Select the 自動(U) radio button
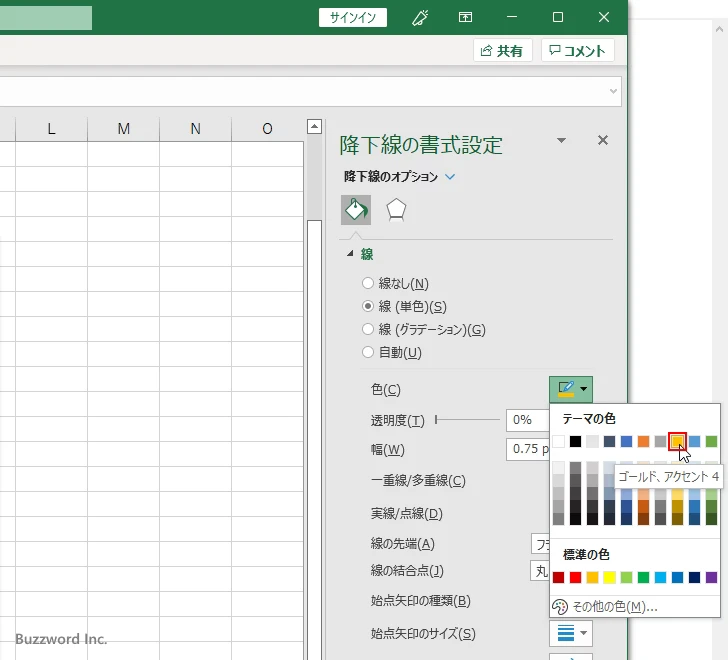Viewport: 728px width, 660px height. pos(368,352)
